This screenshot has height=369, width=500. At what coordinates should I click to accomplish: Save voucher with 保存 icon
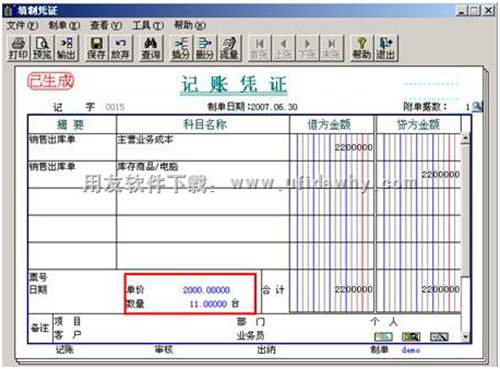pyautogui.click(x=96, y=49)
